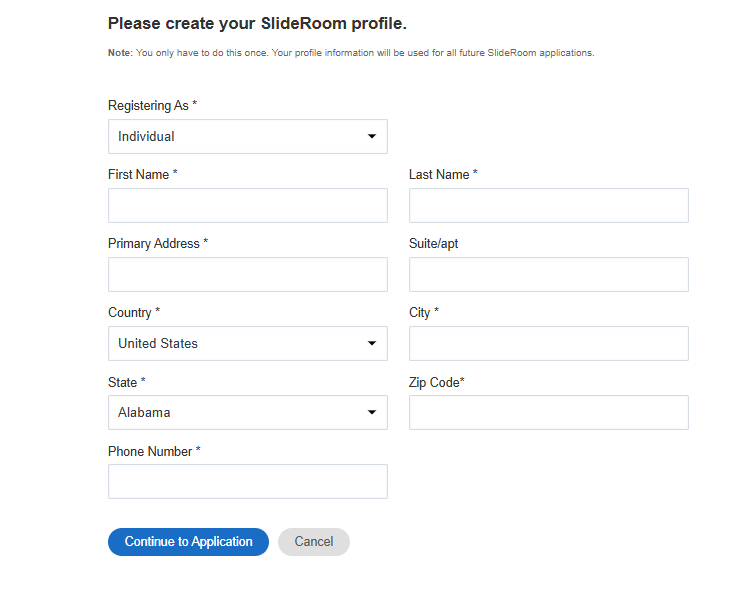Click the "Phone Number *" label text

[x=154, y=452]
